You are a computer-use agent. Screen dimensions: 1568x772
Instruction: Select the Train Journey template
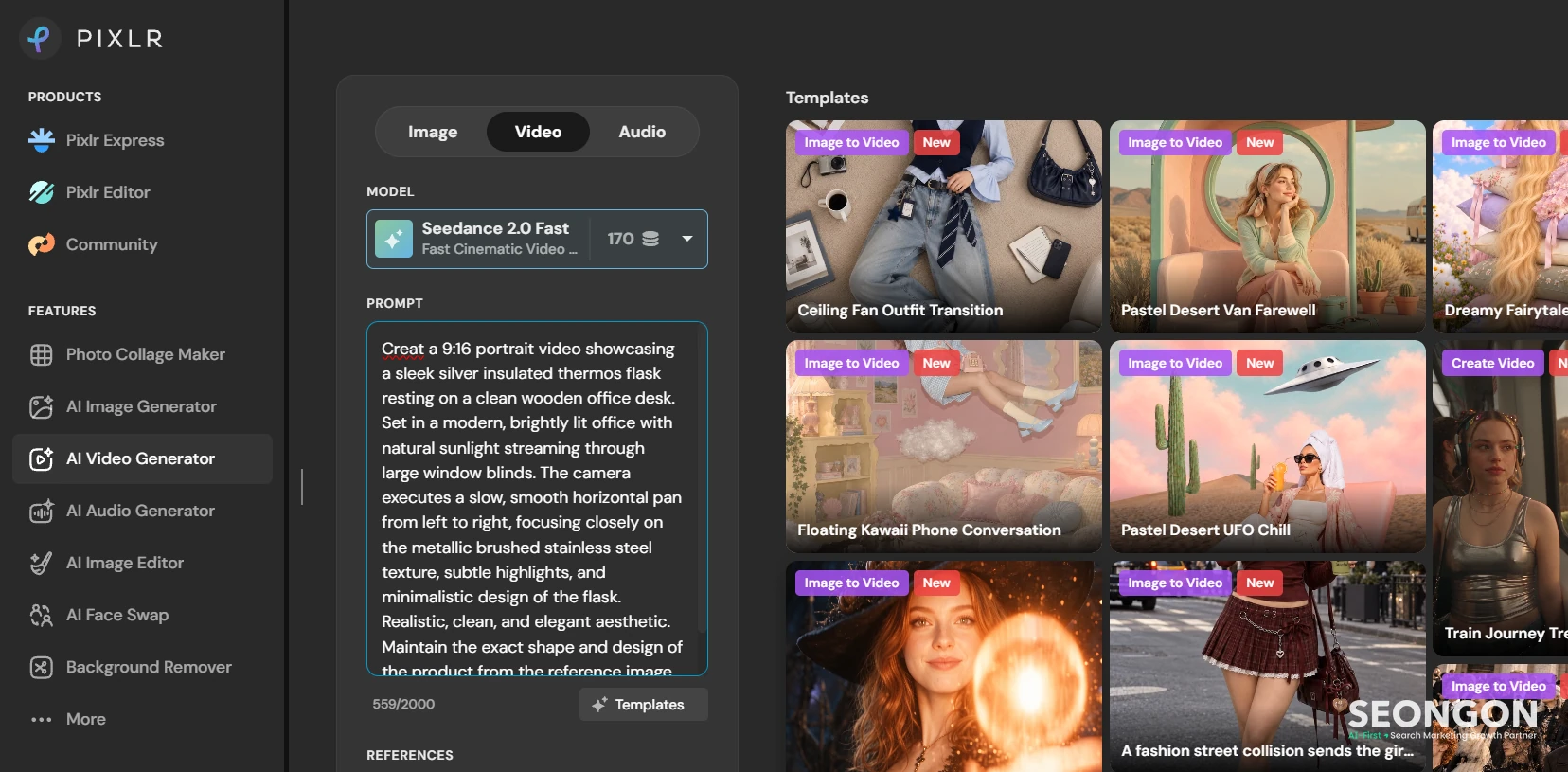[x=1500, y=498]
